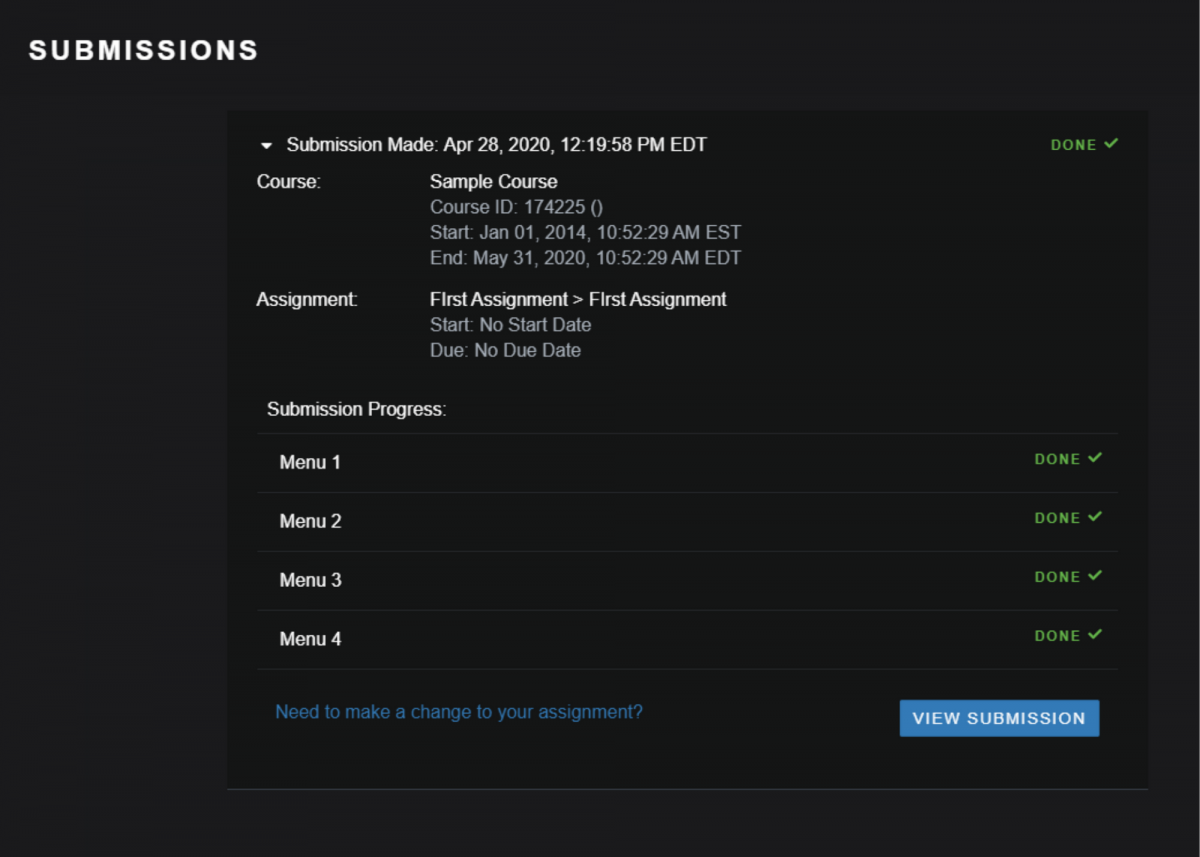Screen dimensions: 1200x857
Task: Click the DONE checkmark for Menu 2
Action: coord(1097,517)
